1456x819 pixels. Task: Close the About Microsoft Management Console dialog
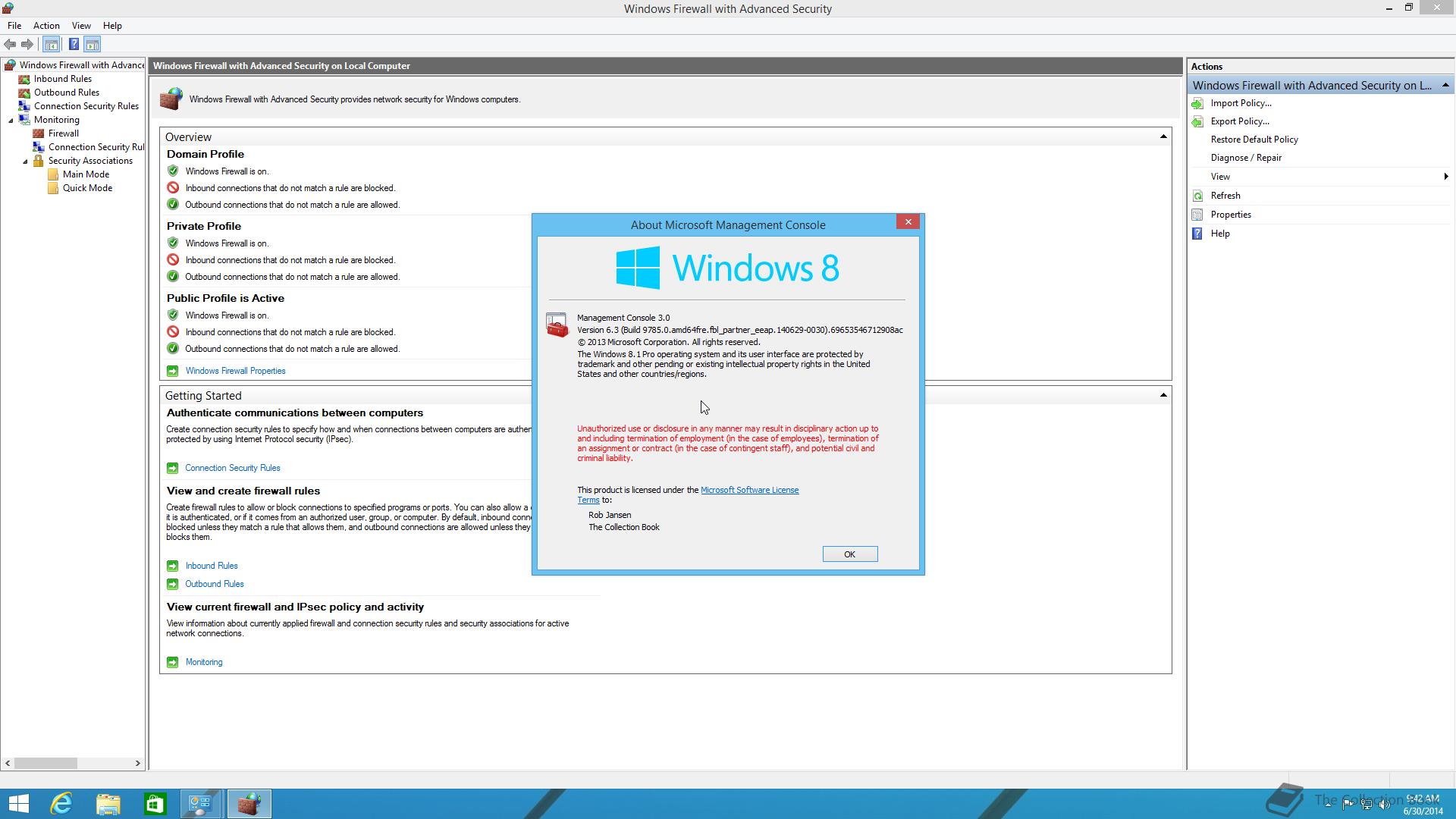[x=908, y=221]
